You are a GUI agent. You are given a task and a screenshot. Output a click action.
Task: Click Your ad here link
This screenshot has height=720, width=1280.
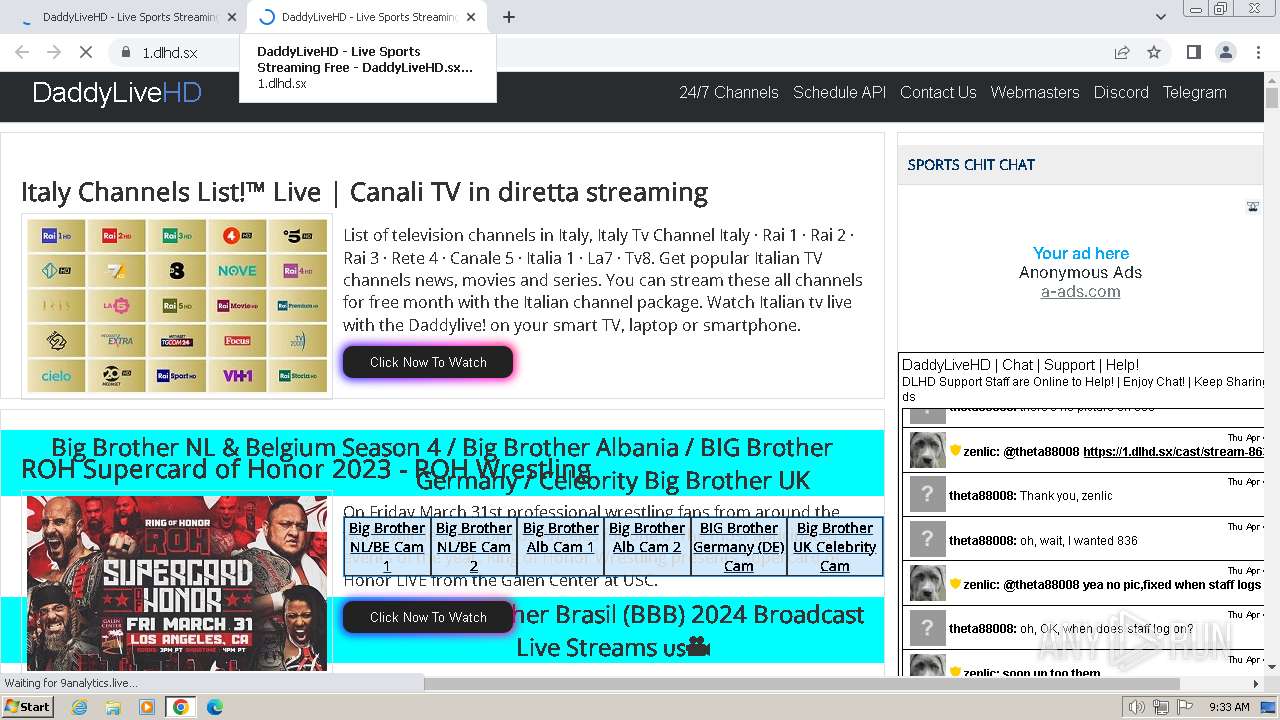click(x=1081, y=253)
